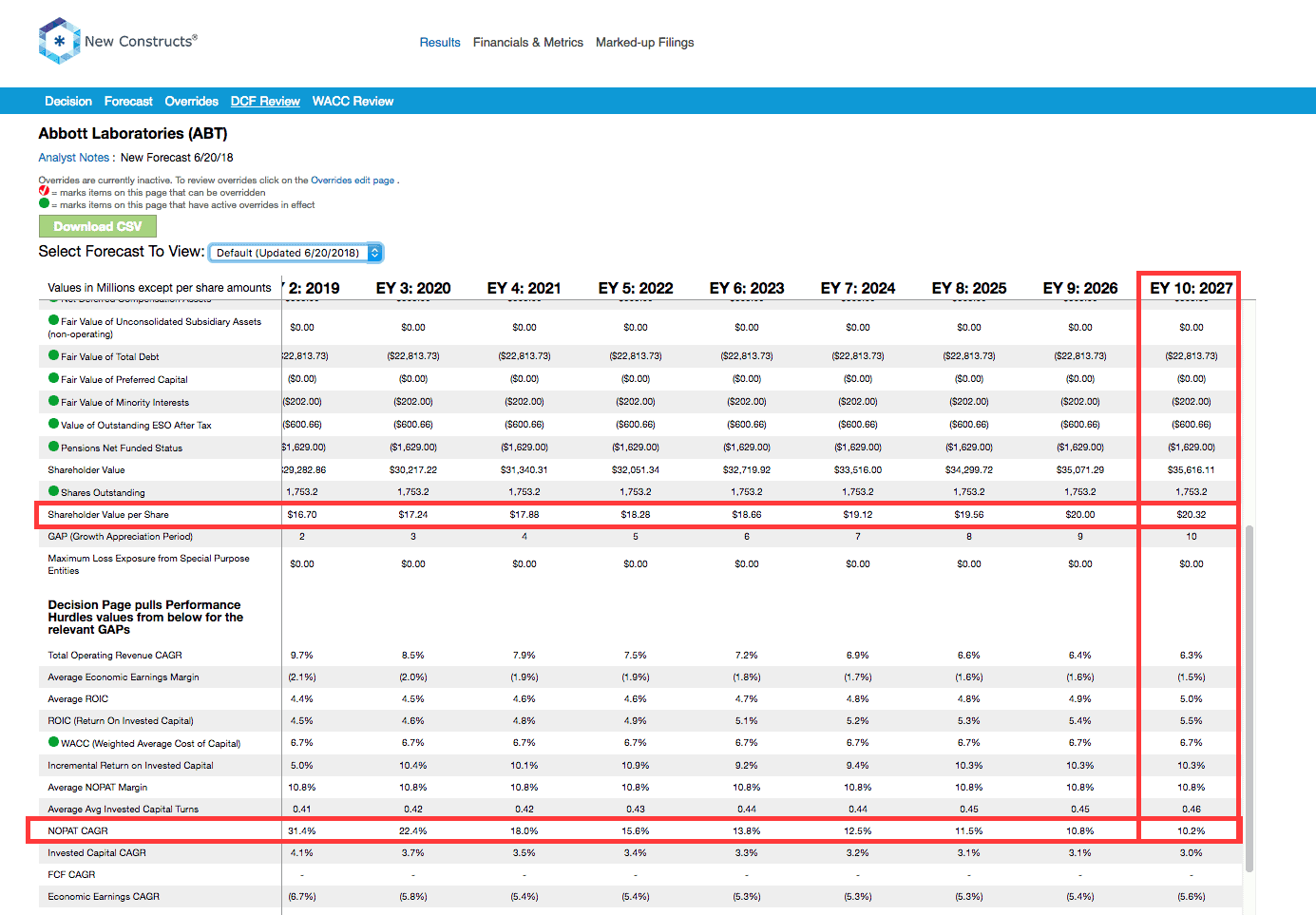Click the FCF CAGR row label
Screen dimensions: 1316x915
click(x=71, y=874)
